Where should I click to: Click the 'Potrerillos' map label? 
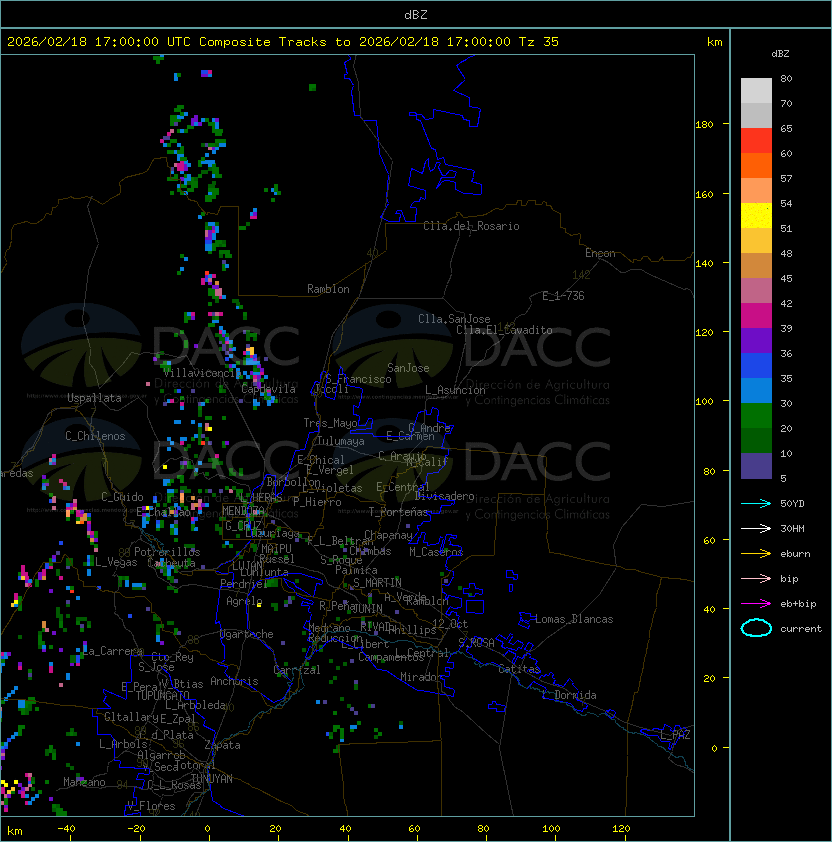pos(167,552)
